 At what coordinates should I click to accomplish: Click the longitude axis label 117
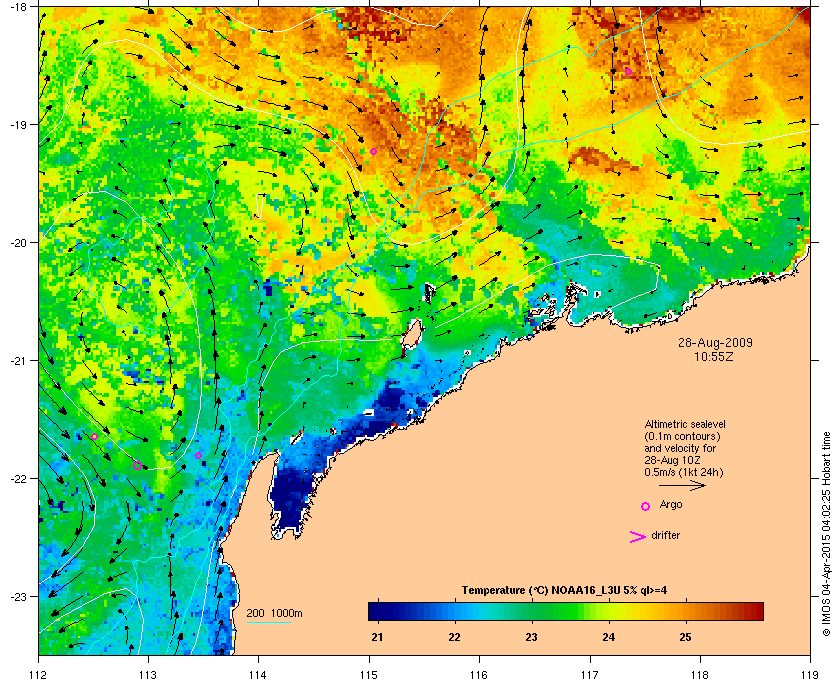tap(590, 675)
